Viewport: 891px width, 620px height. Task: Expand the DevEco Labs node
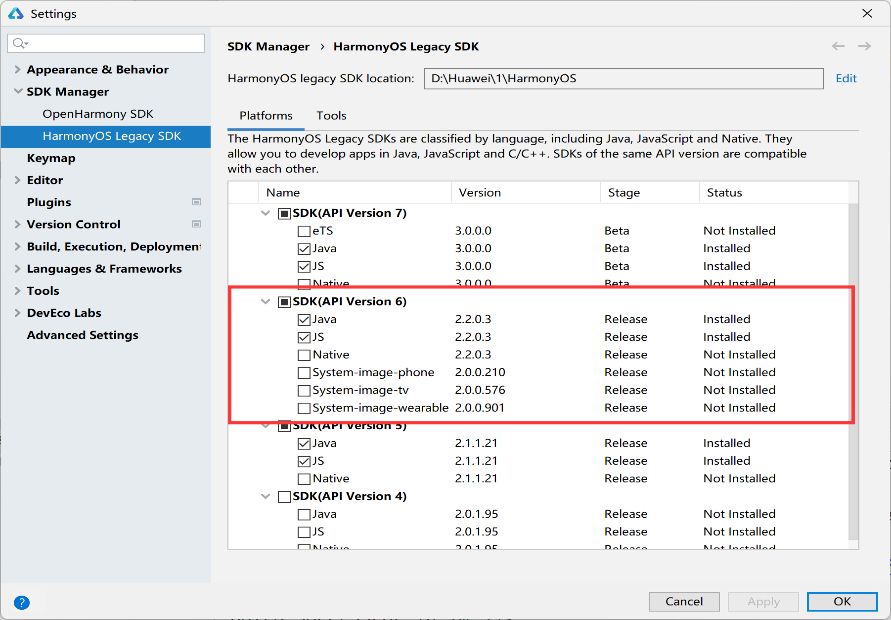click(17, 313)
